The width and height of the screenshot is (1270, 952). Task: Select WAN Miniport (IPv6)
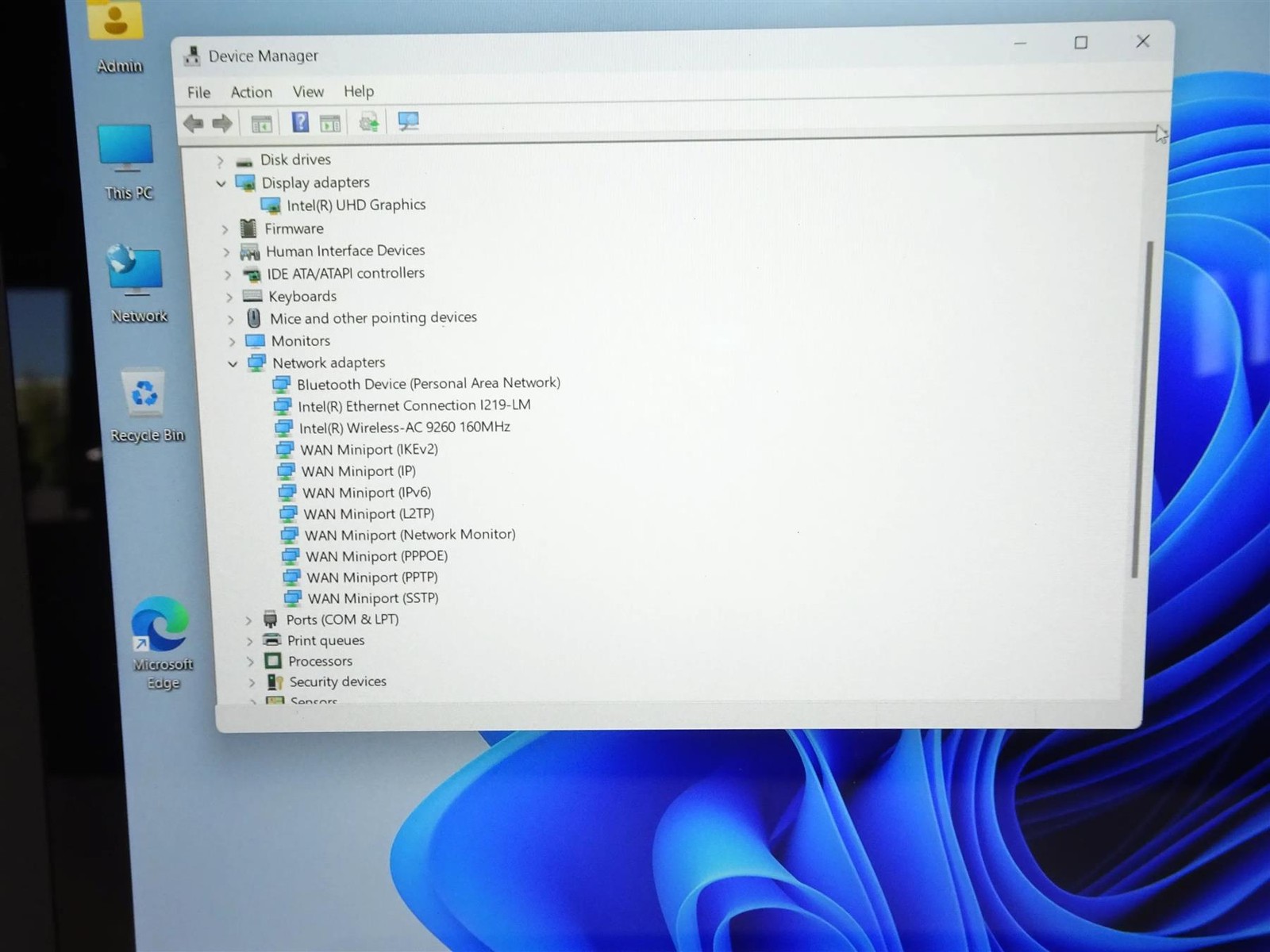coord(367,493)
